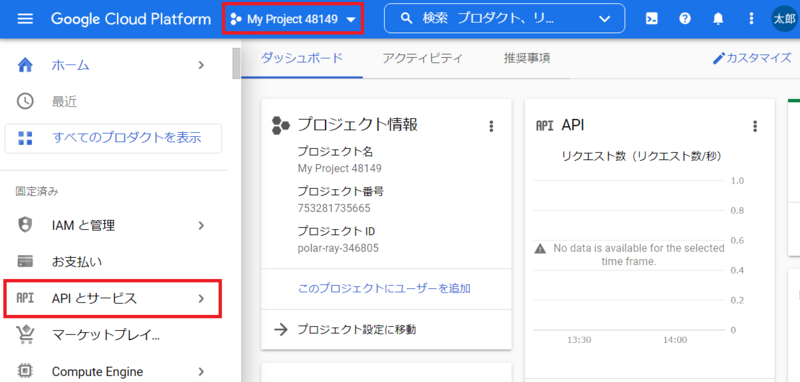Select the ダッシュボード tab
Image resolution: width=800 pixels, height=382 pixels.
point(302,58)
